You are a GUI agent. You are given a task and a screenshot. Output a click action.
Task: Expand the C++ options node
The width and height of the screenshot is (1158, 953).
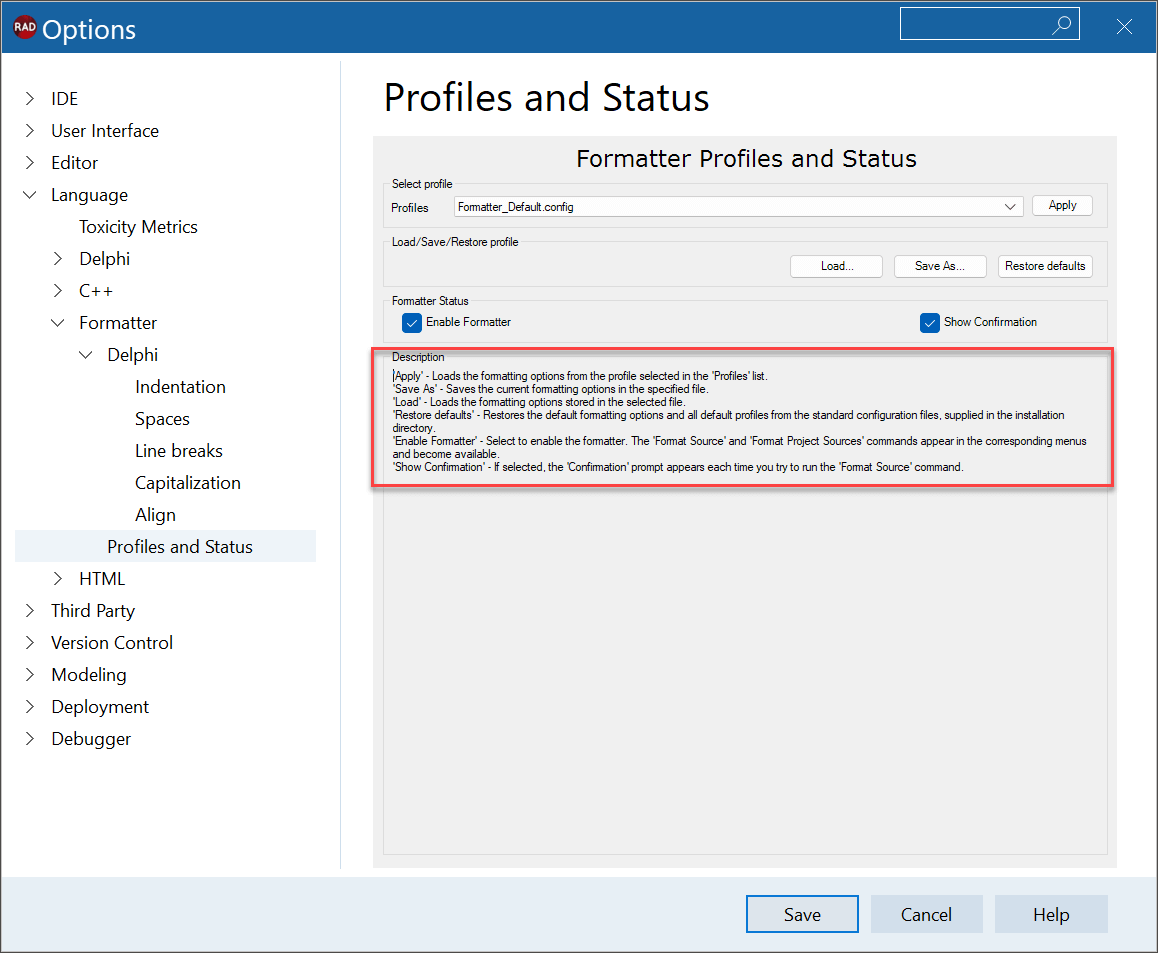coord(58,291)
